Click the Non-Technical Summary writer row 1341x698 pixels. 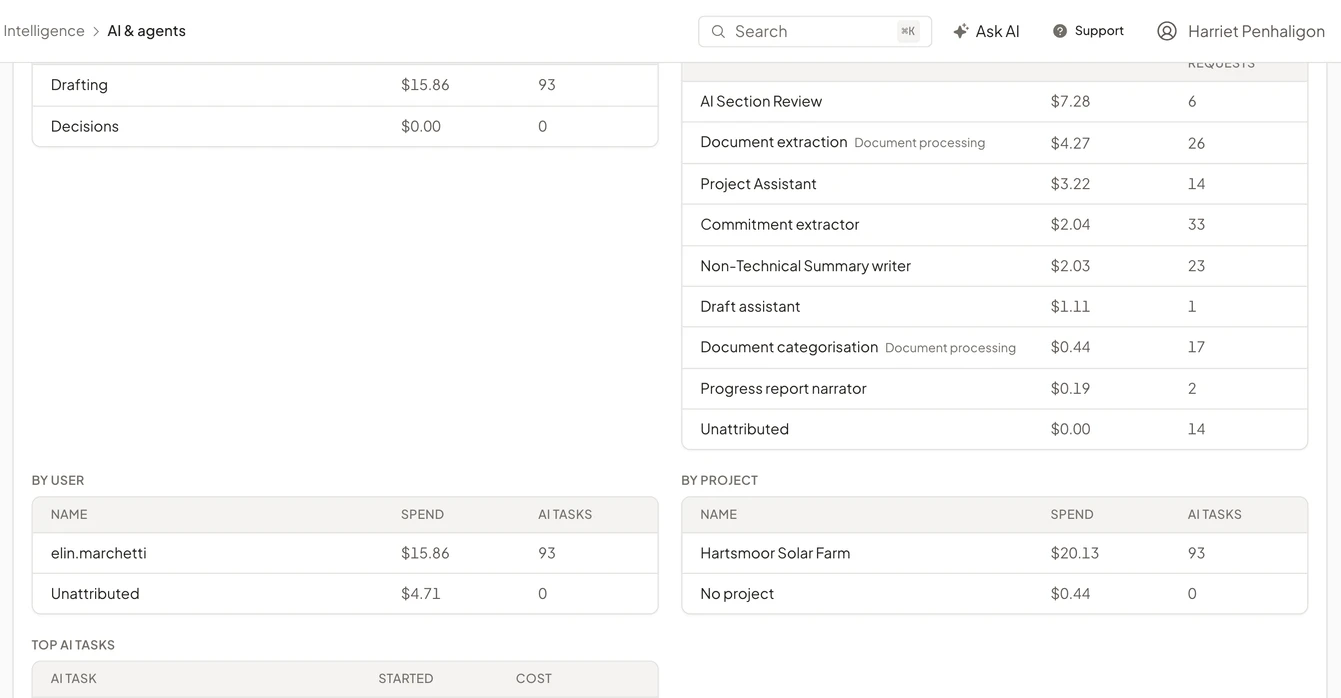point(994,266)
